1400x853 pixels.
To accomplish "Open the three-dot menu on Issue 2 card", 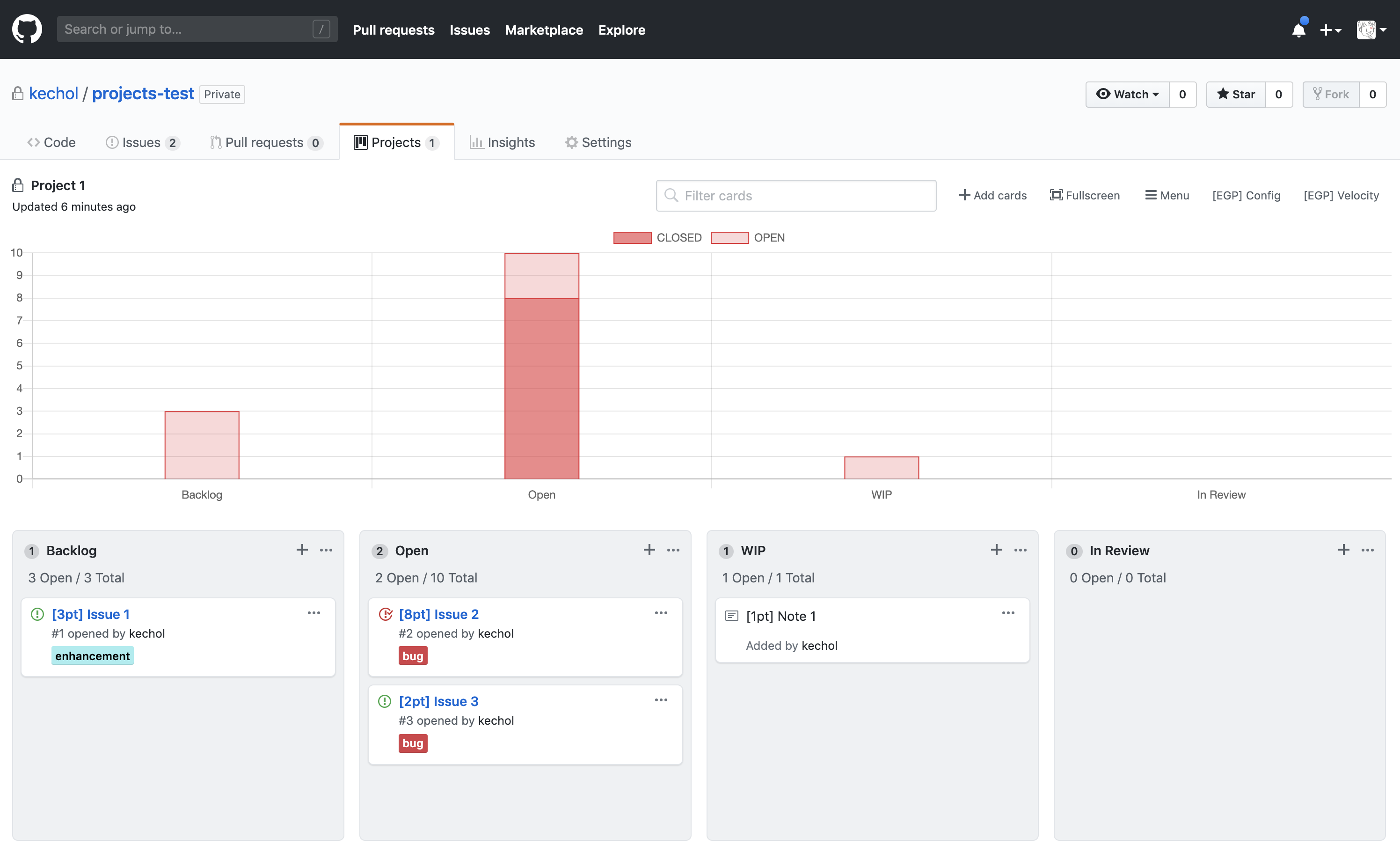I will click(661, 613).
